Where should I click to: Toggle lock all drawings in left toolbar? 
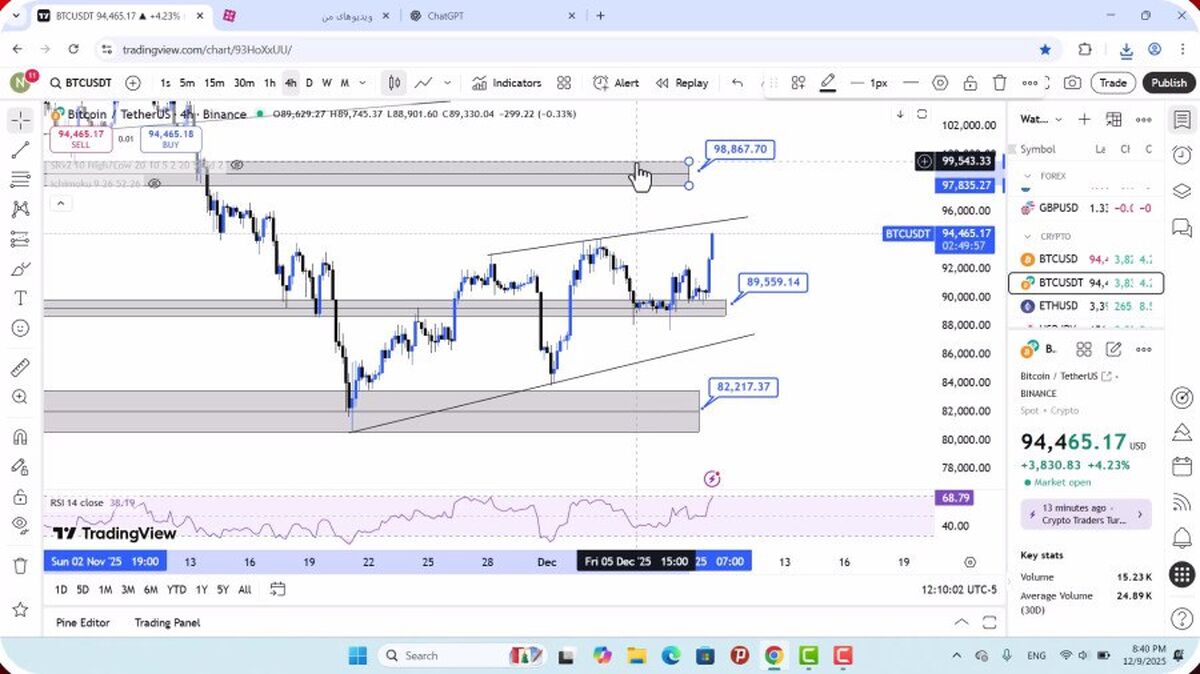pos(21,496)
